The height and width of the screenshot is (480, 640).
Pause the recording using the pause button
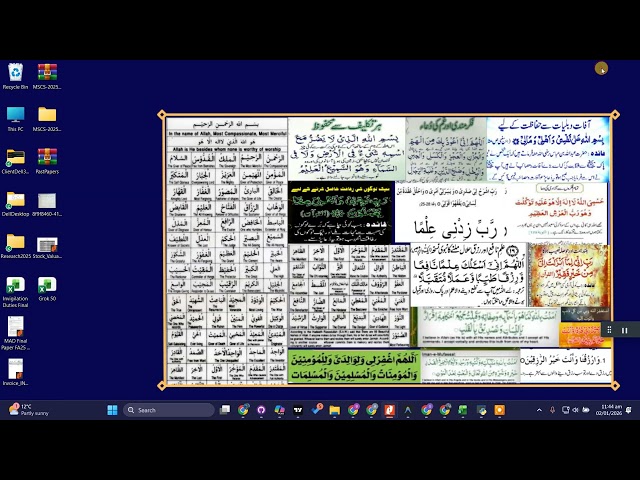624,330
